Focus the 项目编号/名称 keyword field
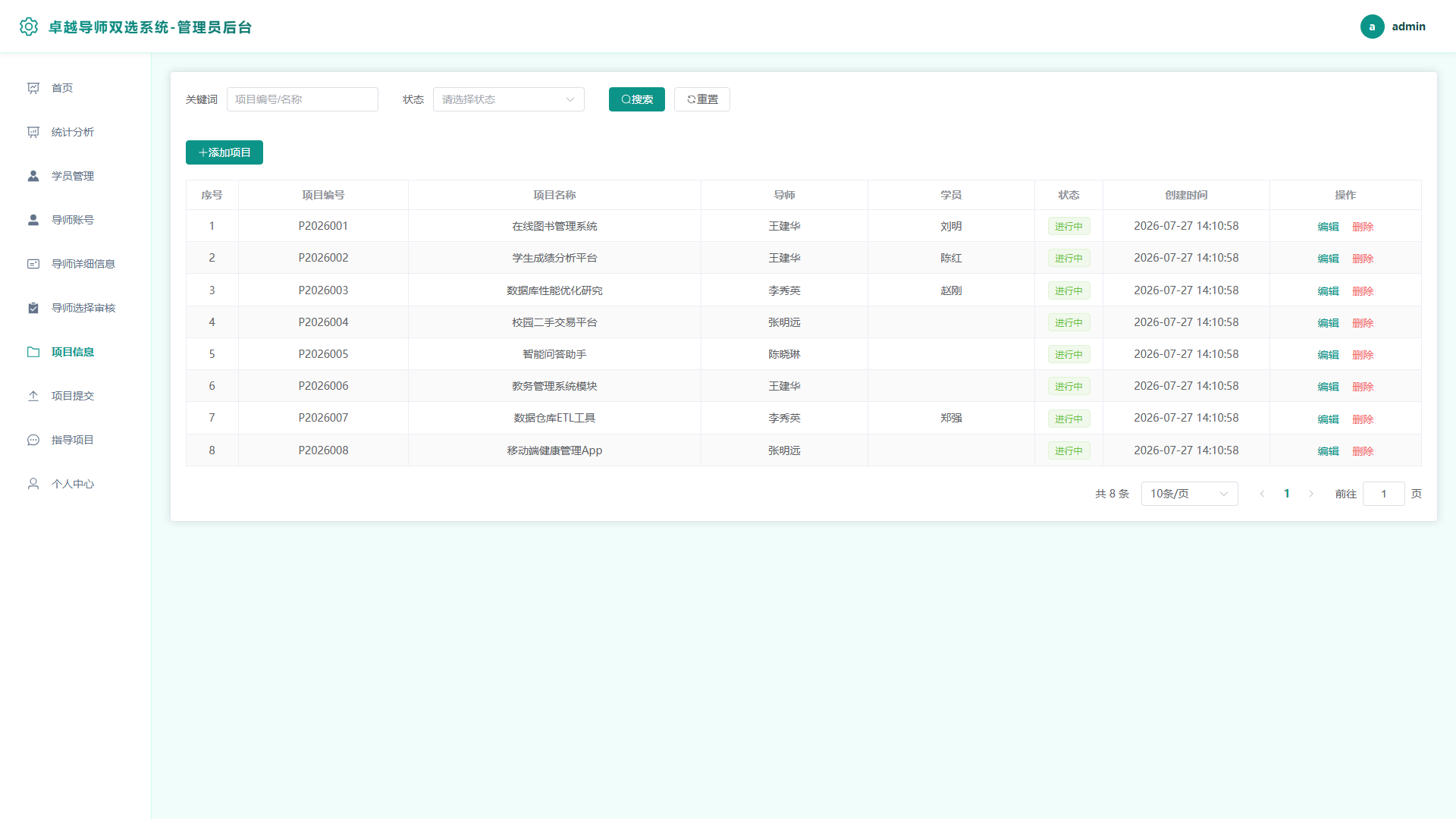 [303, 99]
